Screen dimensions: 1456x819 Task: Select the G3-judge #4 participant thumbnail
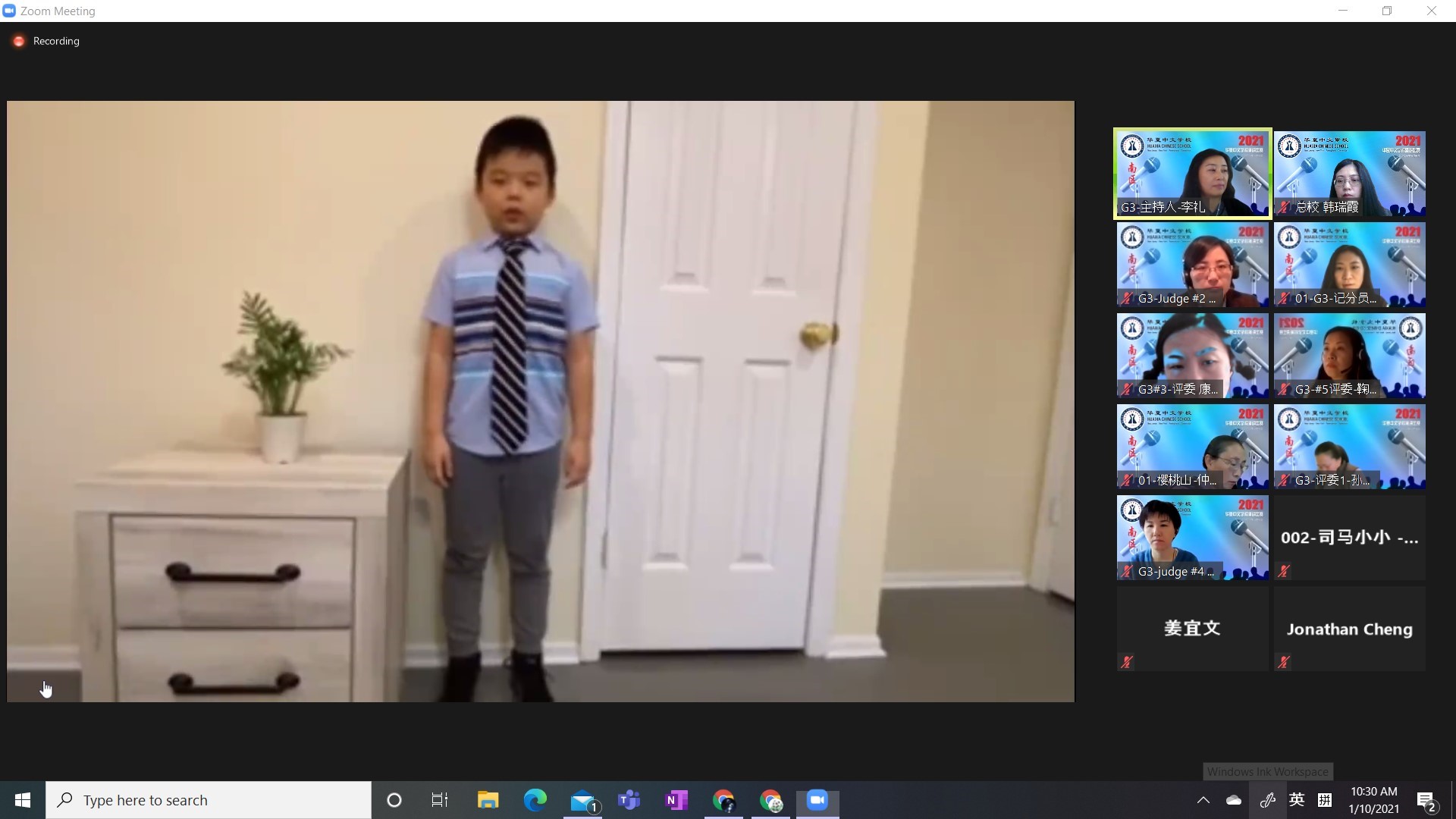tap(1192, 538)
